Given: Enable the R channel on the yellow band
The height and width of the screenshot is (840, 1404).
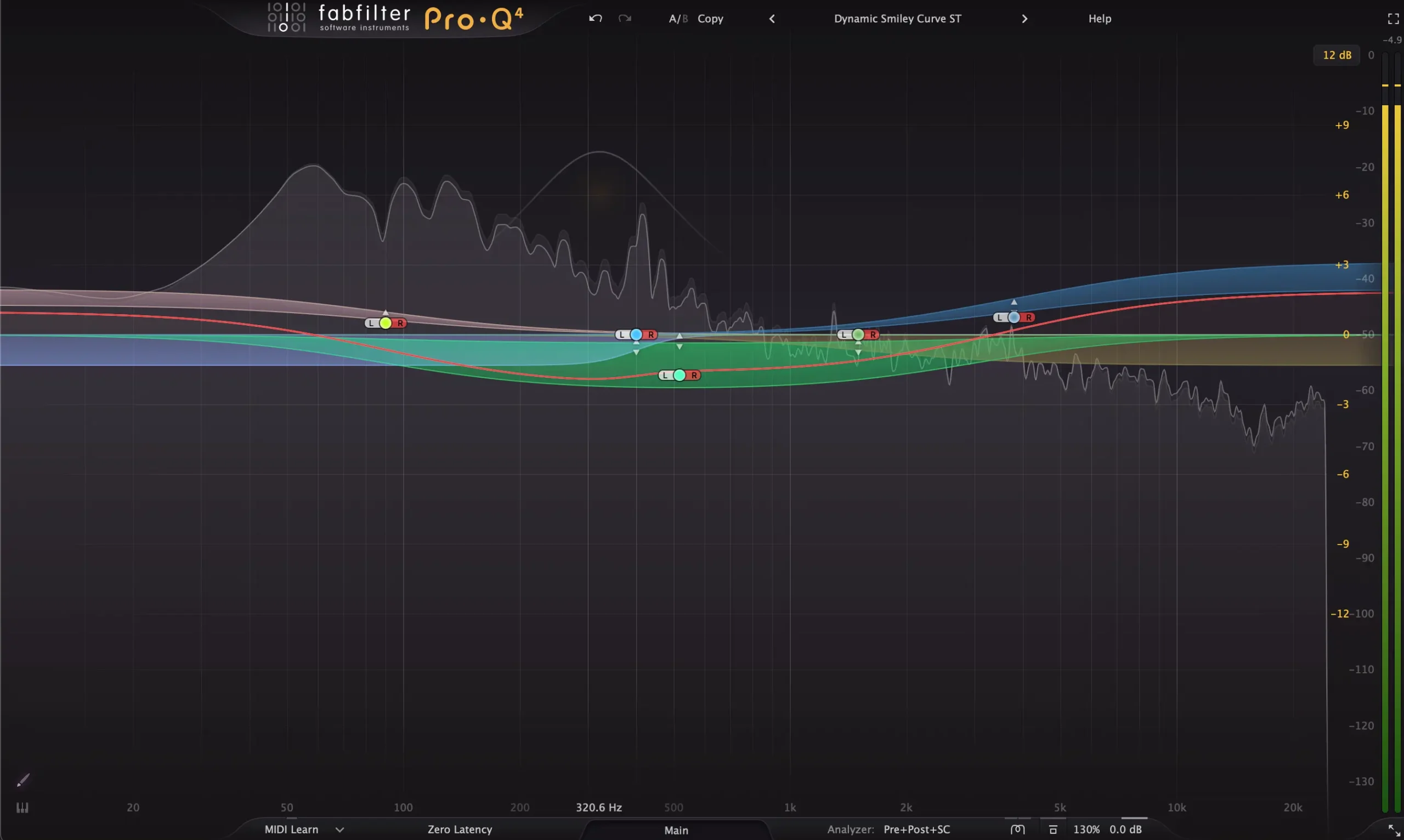Looking at the screenshot, I should point(400,322).
